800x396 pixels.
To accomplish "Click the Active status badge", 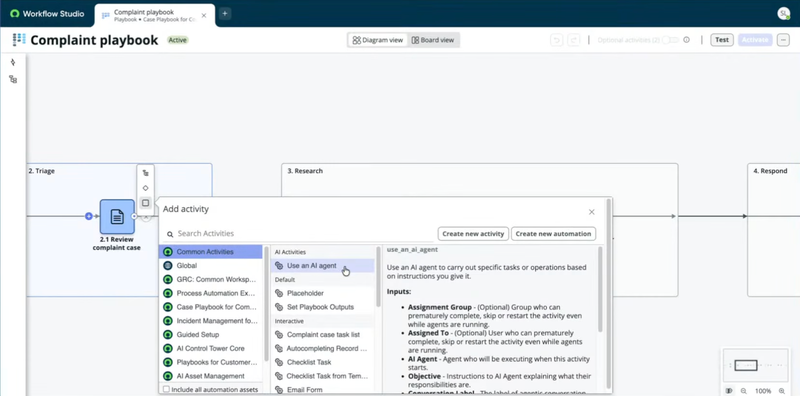I will pos(178,40).
